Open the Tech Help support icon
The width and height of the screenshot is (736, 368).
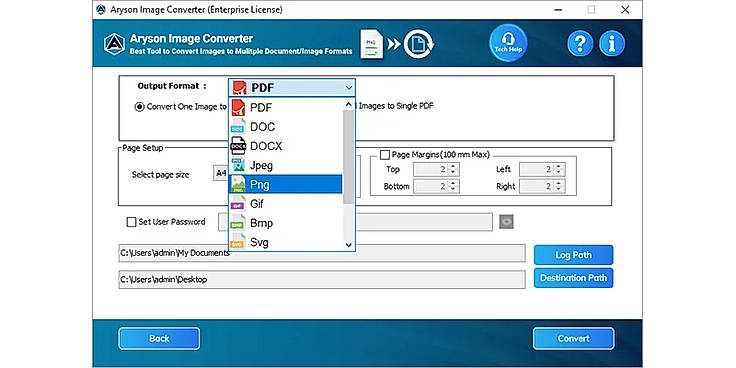[x=508, y=43]
